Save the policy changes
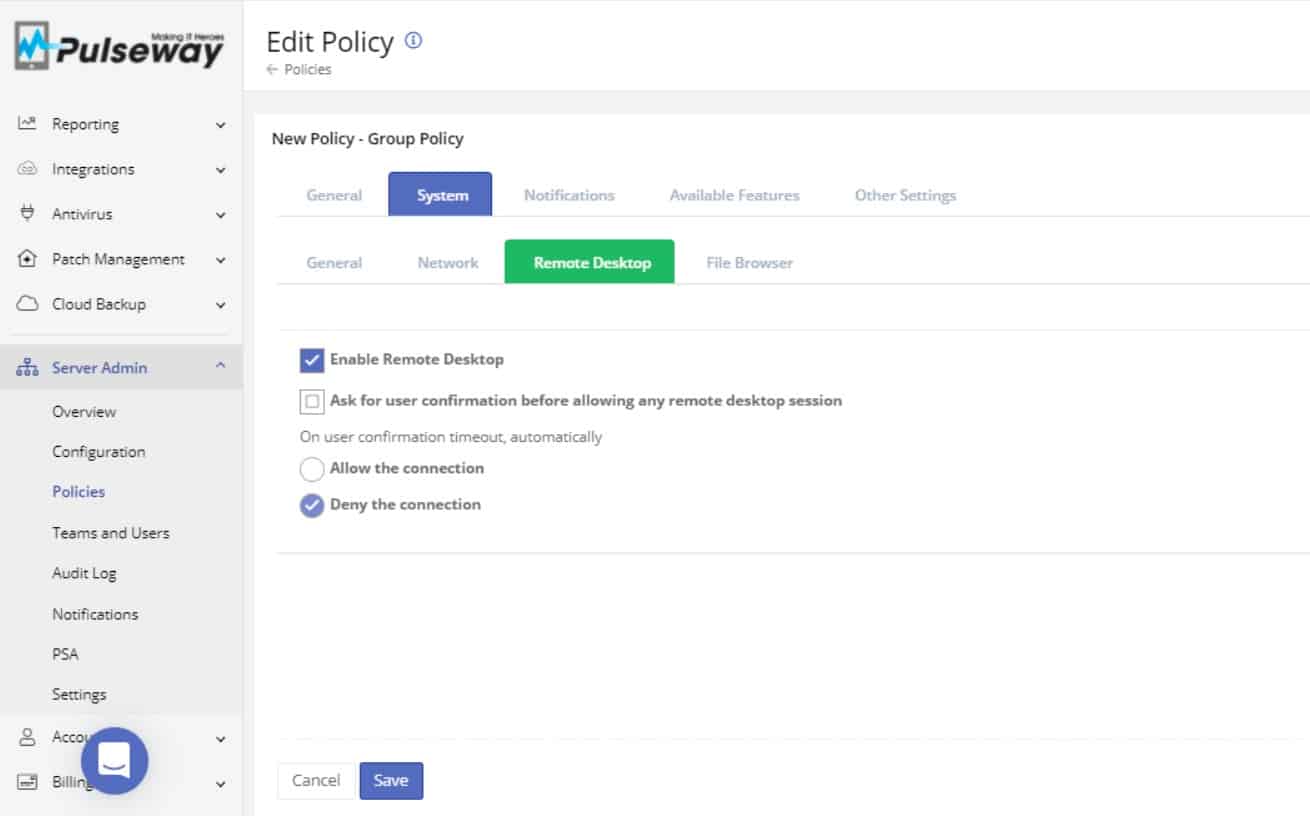 click(391, 781)
